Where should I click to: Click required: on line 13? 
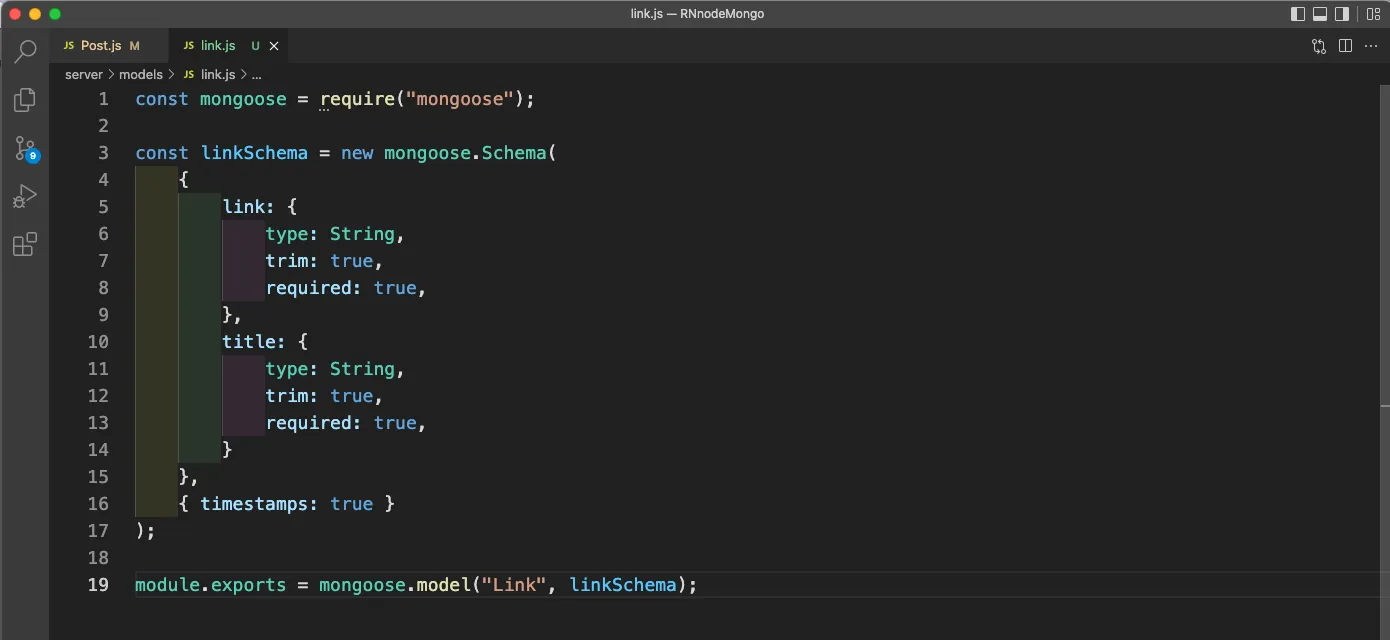(314, 423)
